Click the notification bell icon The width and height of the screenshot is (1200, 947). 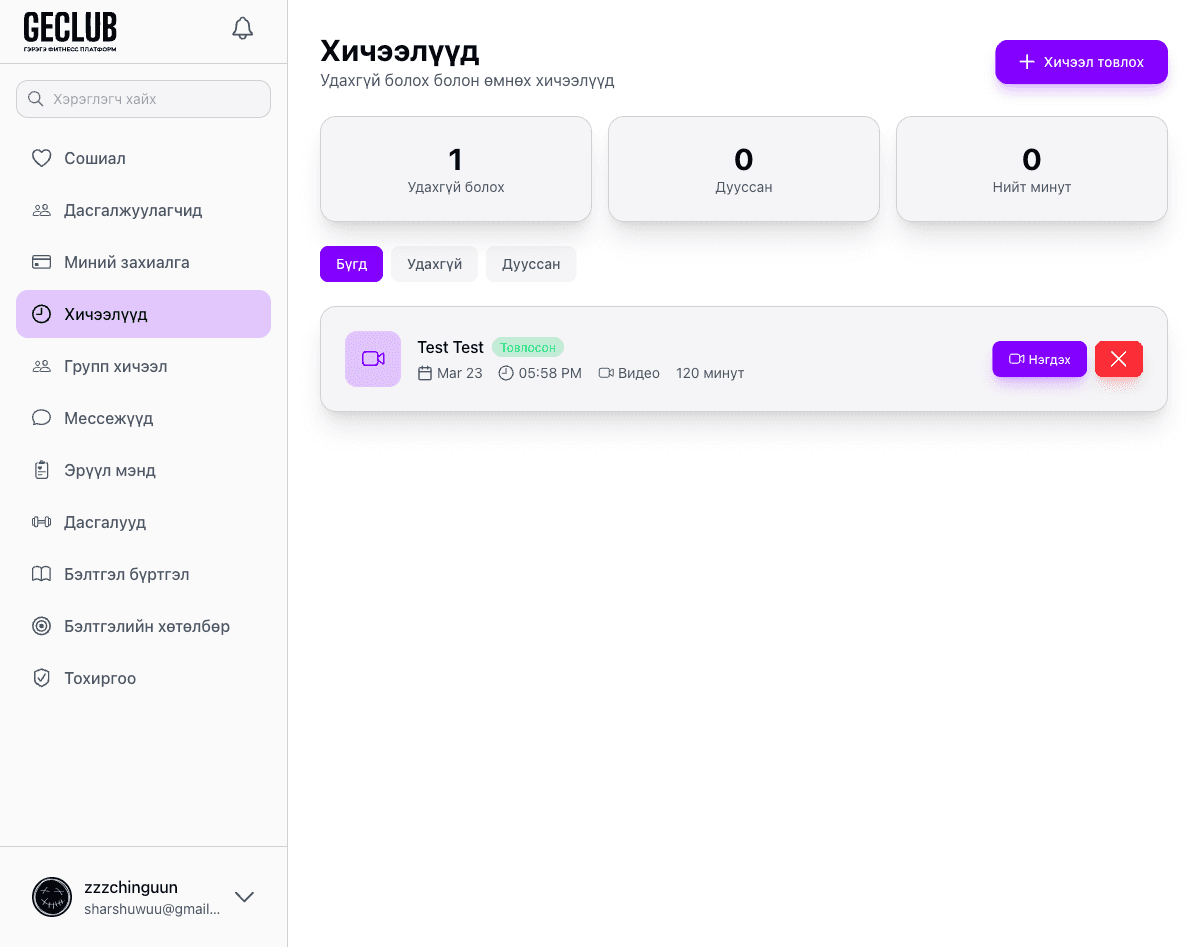pyautogui.click(x=242, y=28)
